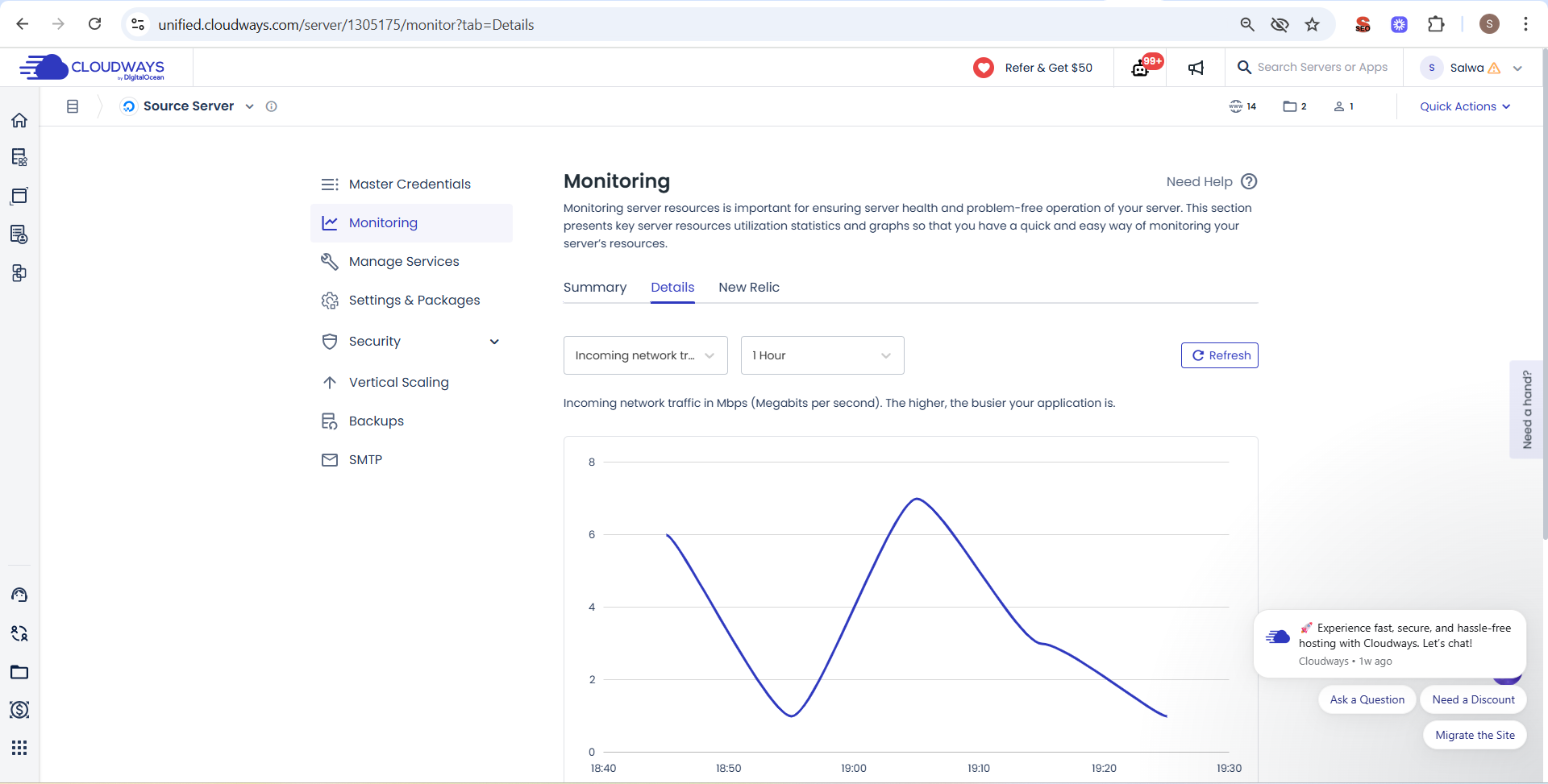
Task: Open the notifications bot icon with 99+ badge
Action: [x=1141, y=68]
